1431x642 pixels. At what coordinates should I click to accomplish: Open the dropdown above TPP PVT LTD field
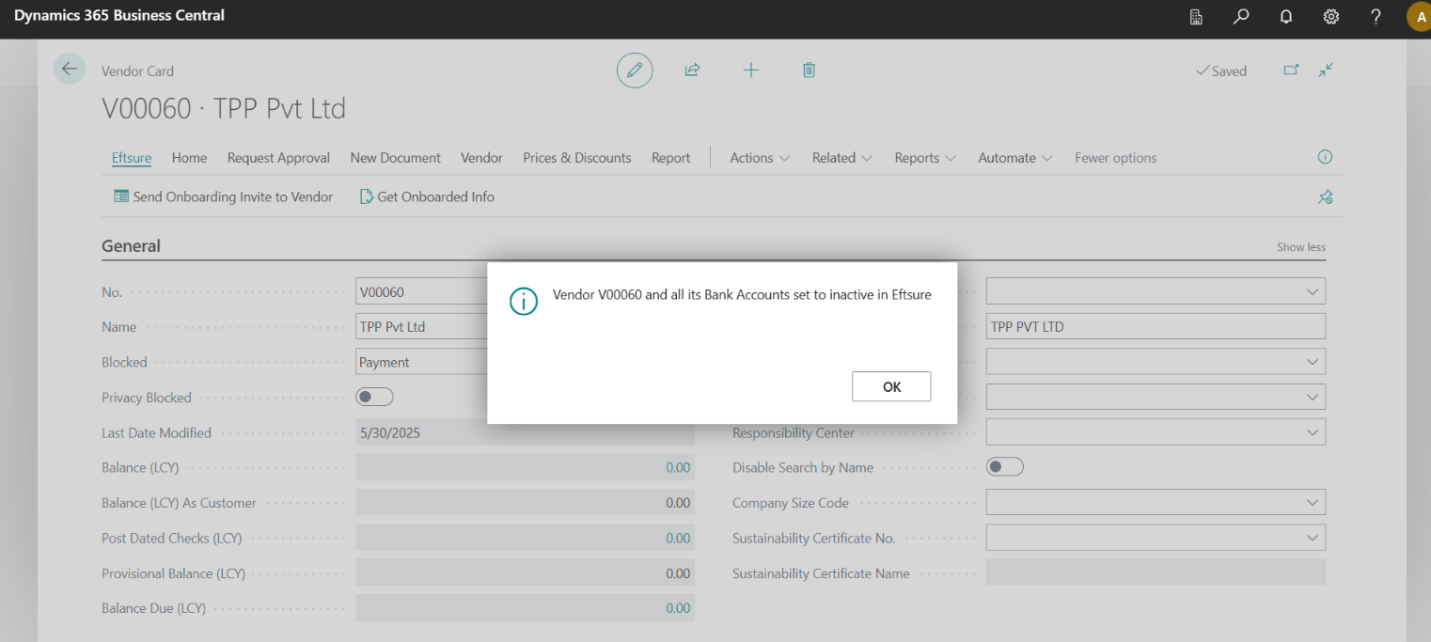[1312, 292]
